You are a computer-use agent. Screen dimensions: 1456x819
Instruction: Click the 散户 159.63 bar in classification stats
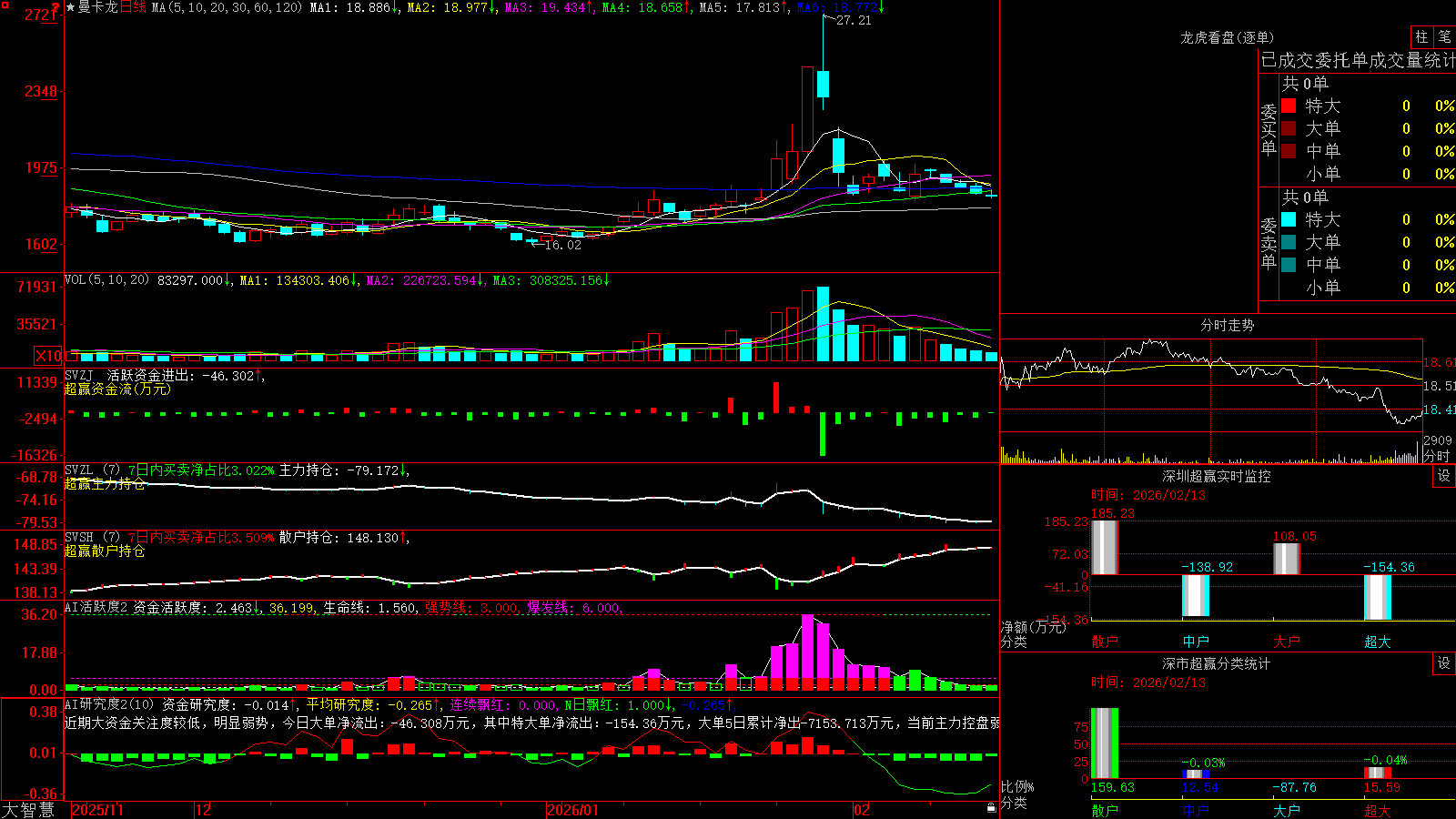(1105, 743)
